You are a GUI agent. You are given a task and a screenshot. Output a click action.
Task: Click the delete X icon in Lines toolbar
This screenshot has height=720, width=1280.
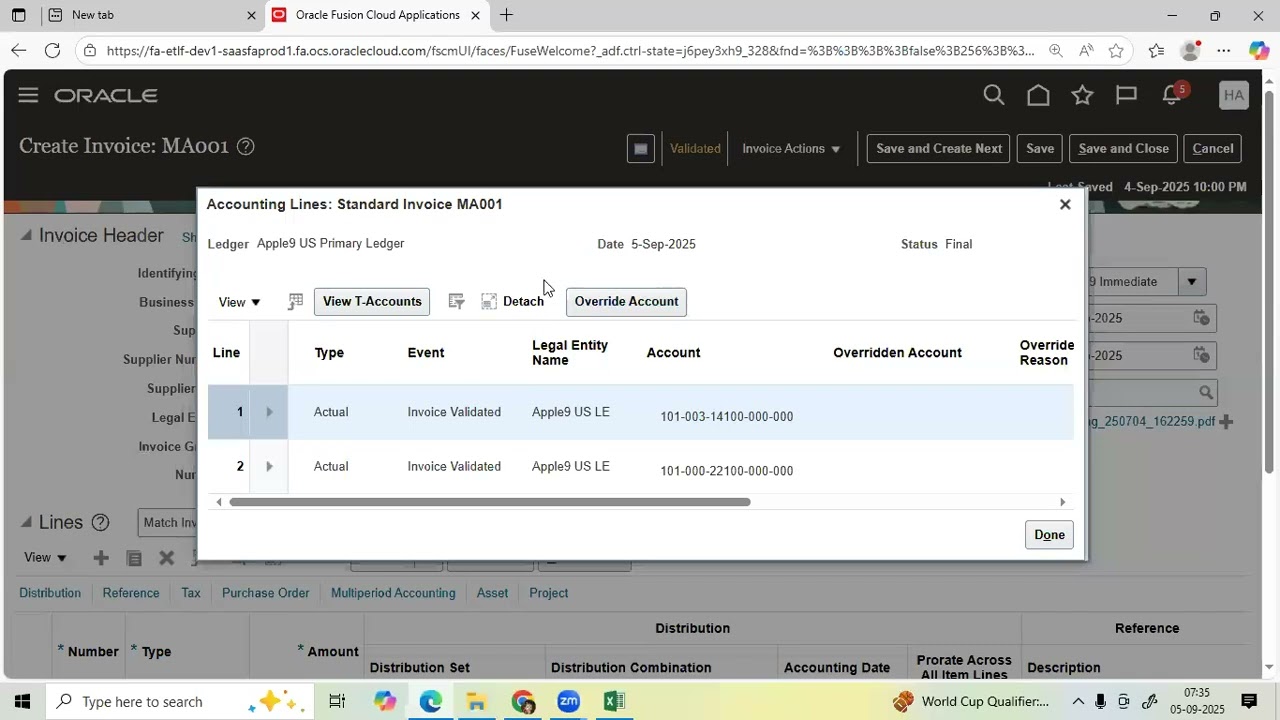coord(167,558)
